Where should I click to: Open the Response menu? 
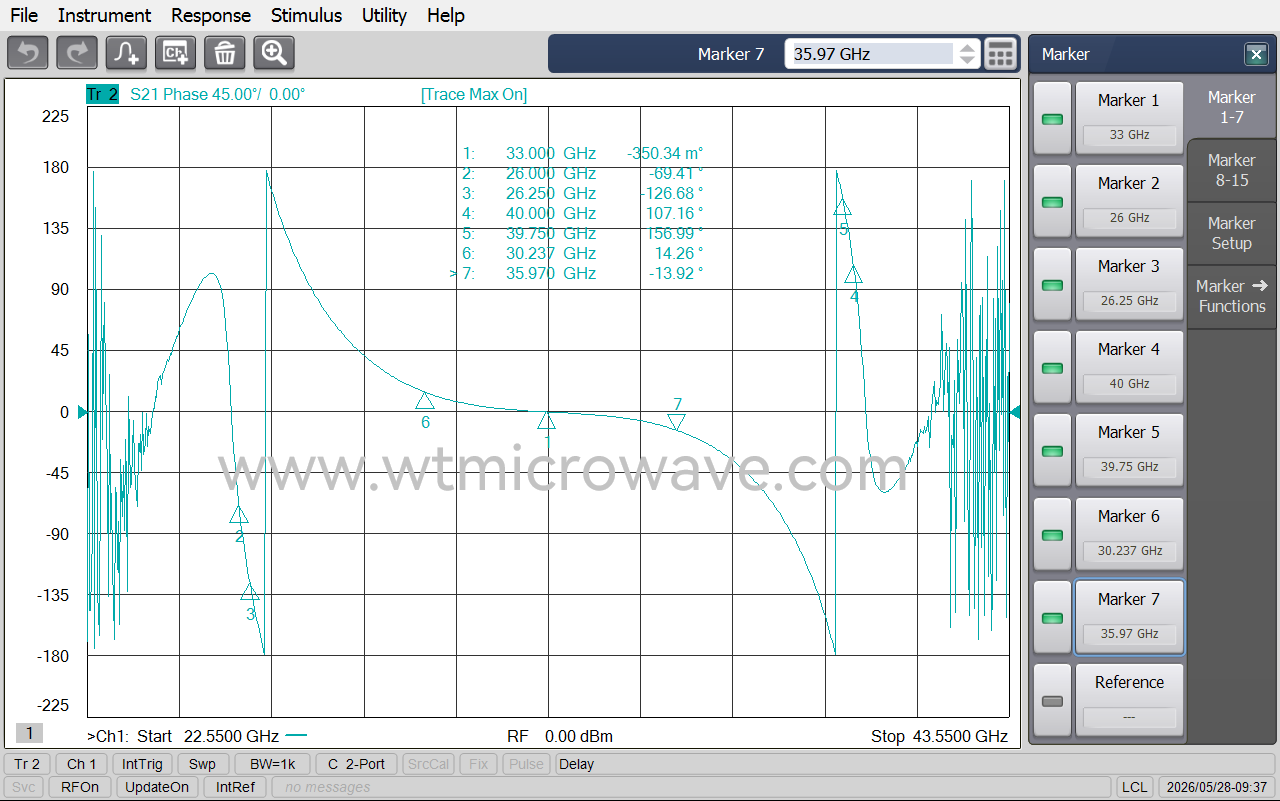point(211,15)
